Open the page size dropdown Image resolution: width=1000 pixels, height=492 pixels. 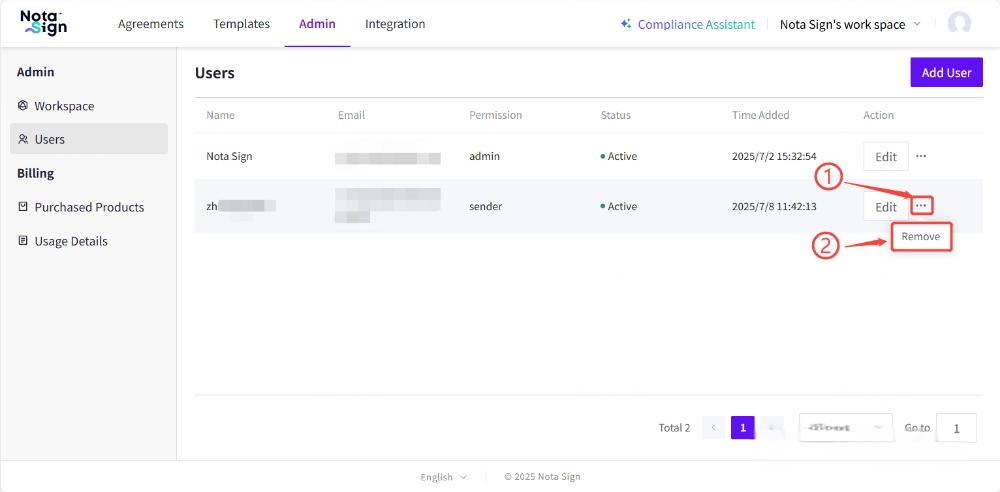(845, 428)
